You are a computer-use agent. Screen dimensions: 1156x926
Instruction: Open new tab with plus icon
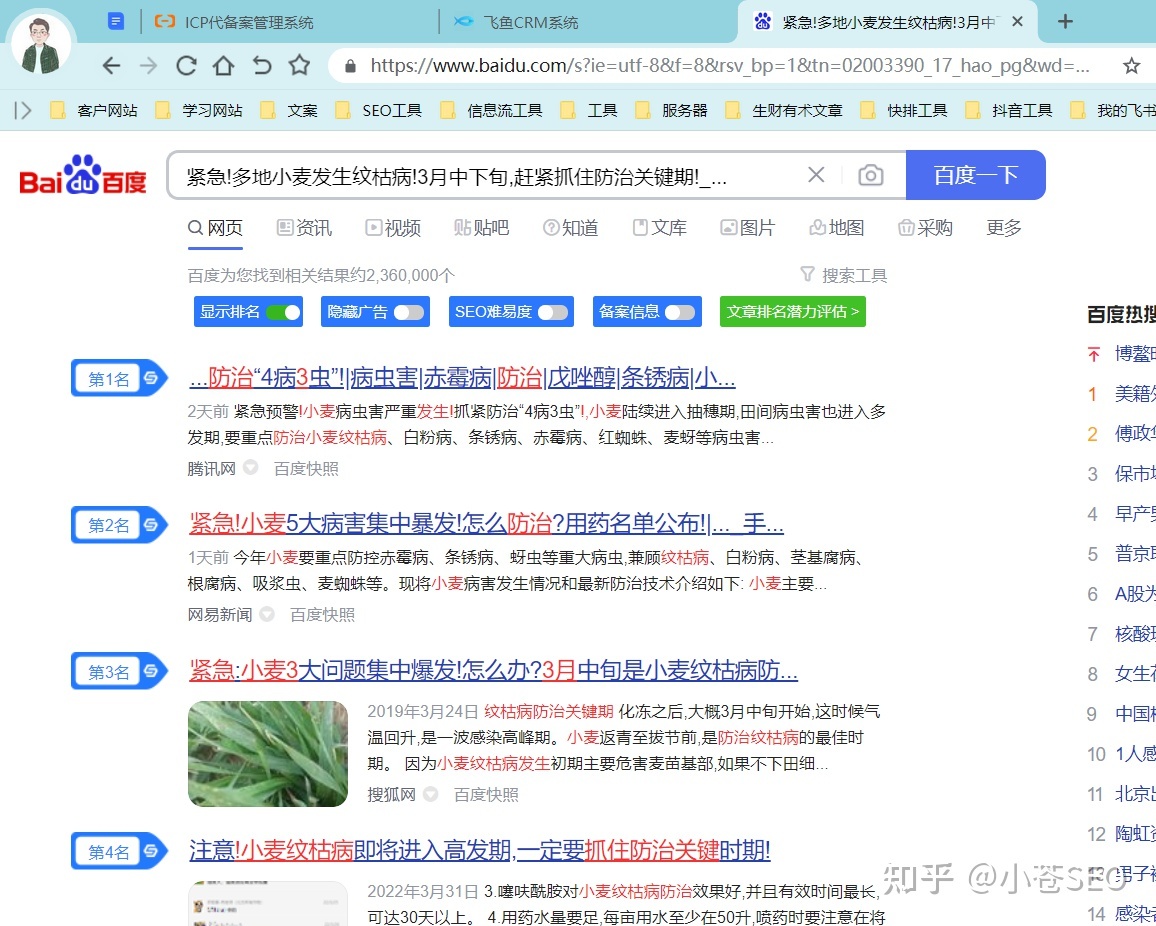pyautogui.click(x=1065, y=22)
